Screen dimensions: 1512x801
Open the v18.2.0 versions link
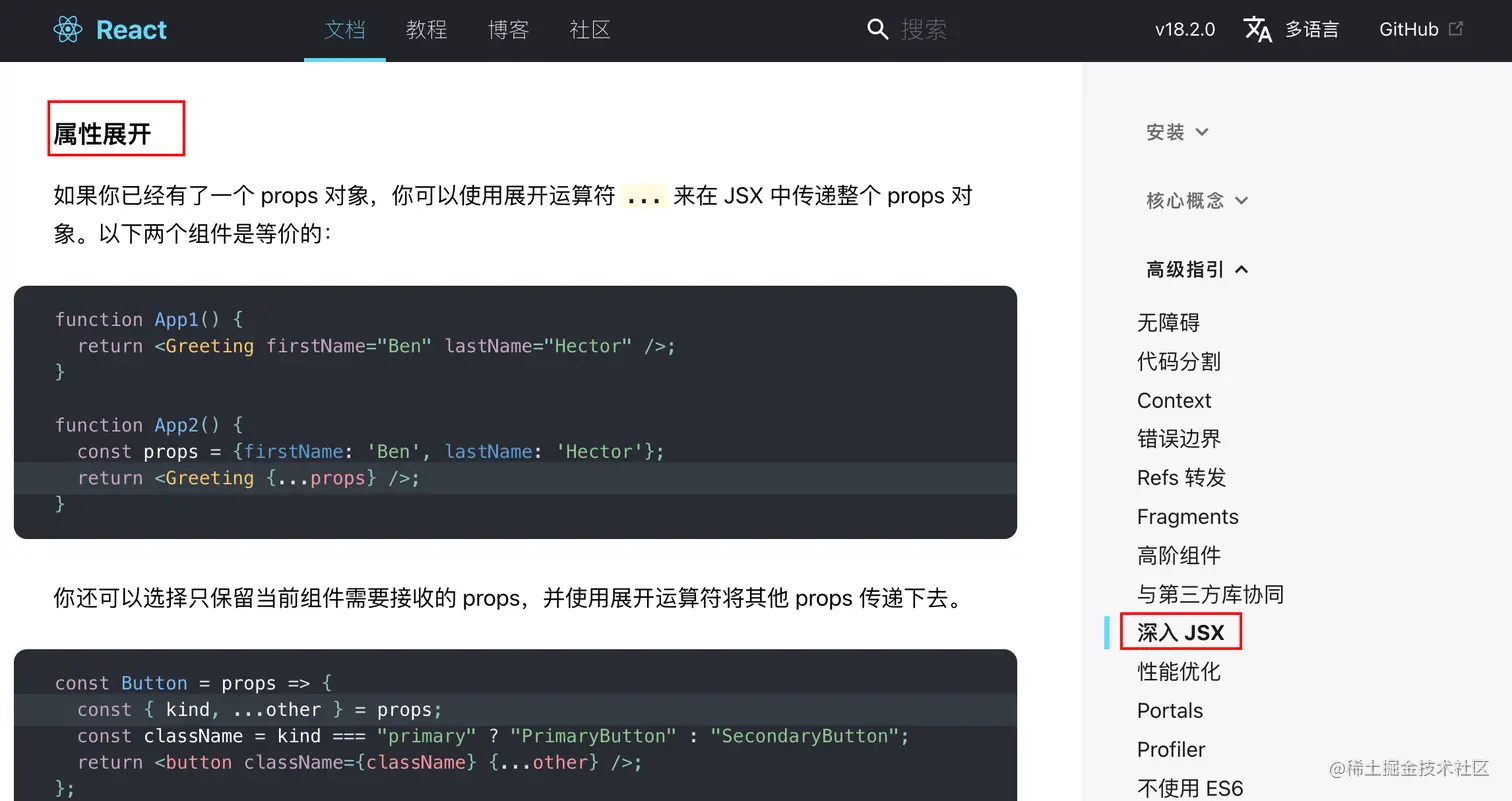click(x=1185, y=30)
